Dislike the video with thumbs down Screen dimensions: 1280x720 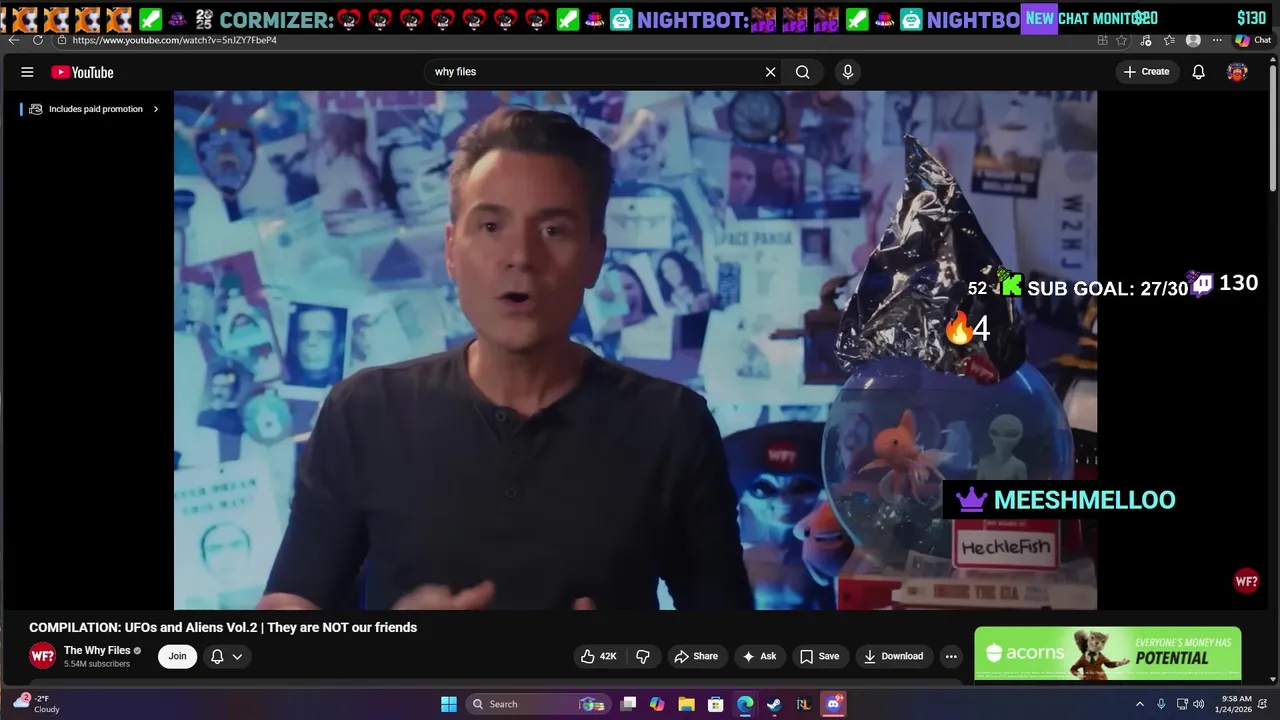click(643, 656)
